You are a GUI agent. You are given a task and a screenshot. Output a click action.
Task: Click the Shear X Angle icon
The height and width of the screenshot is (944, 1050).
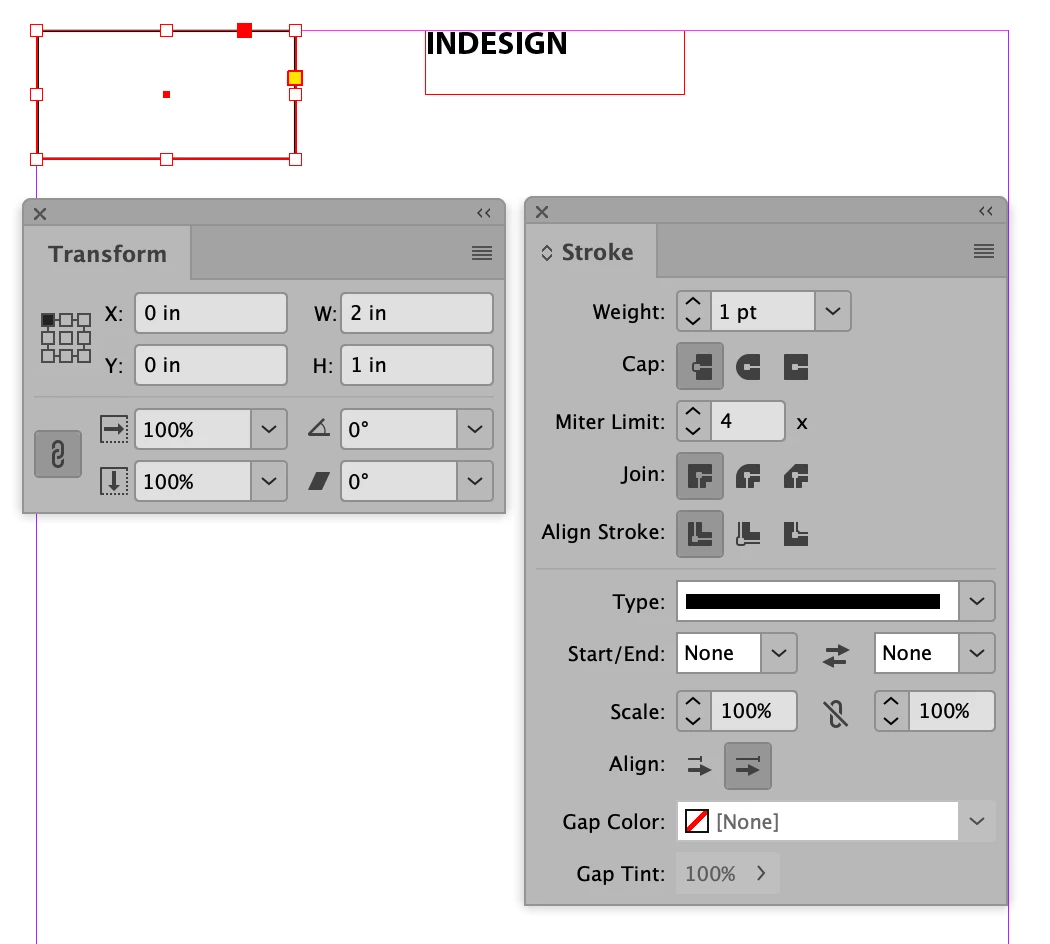(319, 481)
